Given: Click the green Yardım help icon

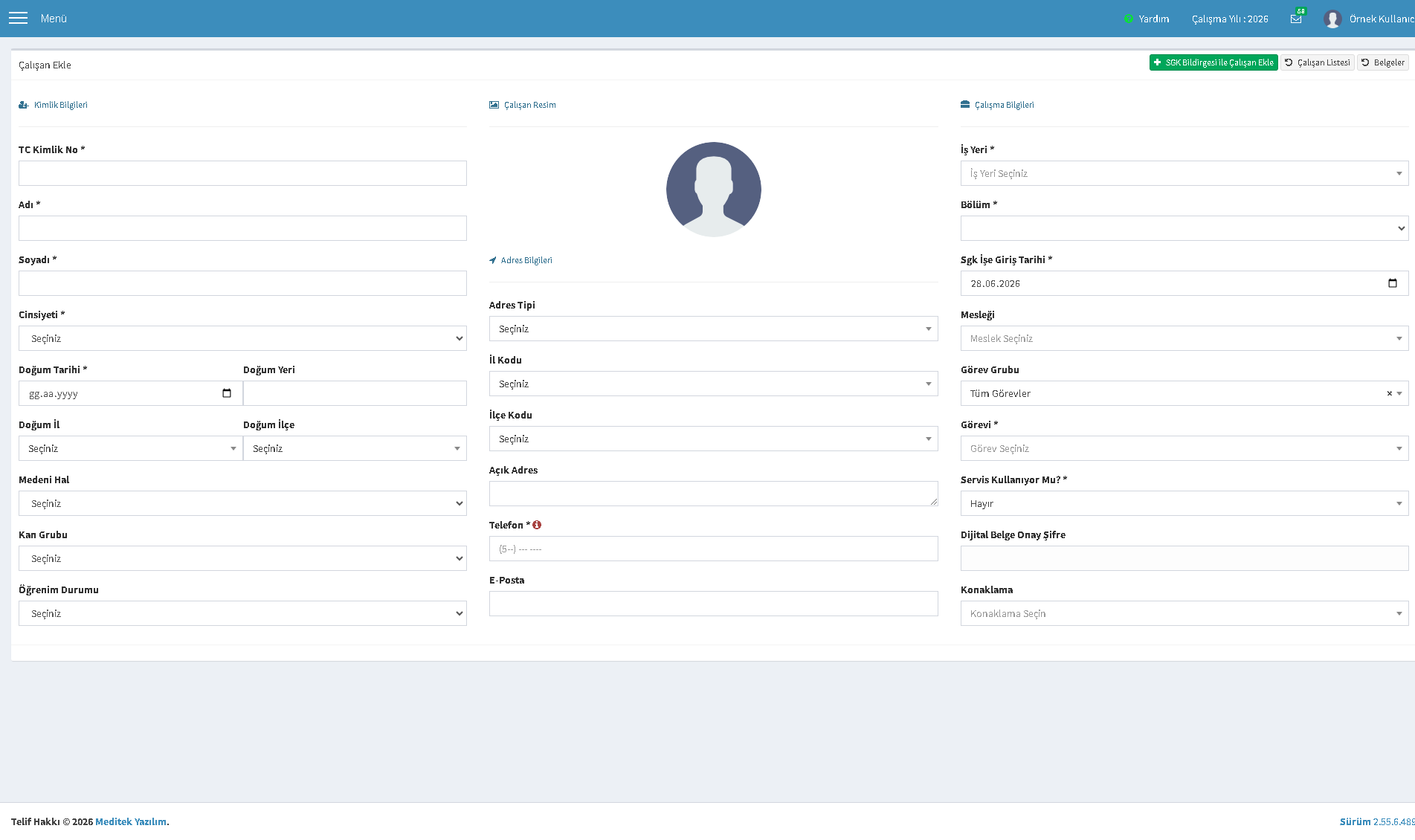Looking at the screenshot, I should point(1129,19).
